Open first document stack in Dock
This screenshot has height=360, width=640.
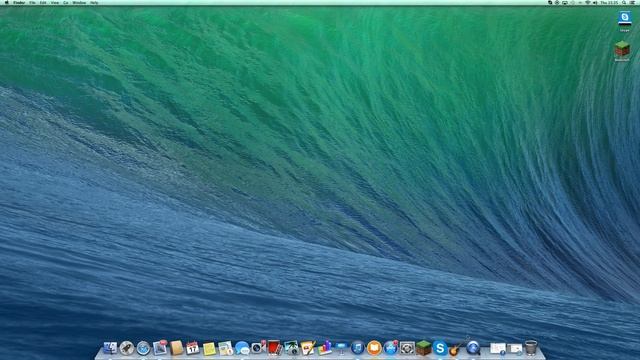coord(498,349)
